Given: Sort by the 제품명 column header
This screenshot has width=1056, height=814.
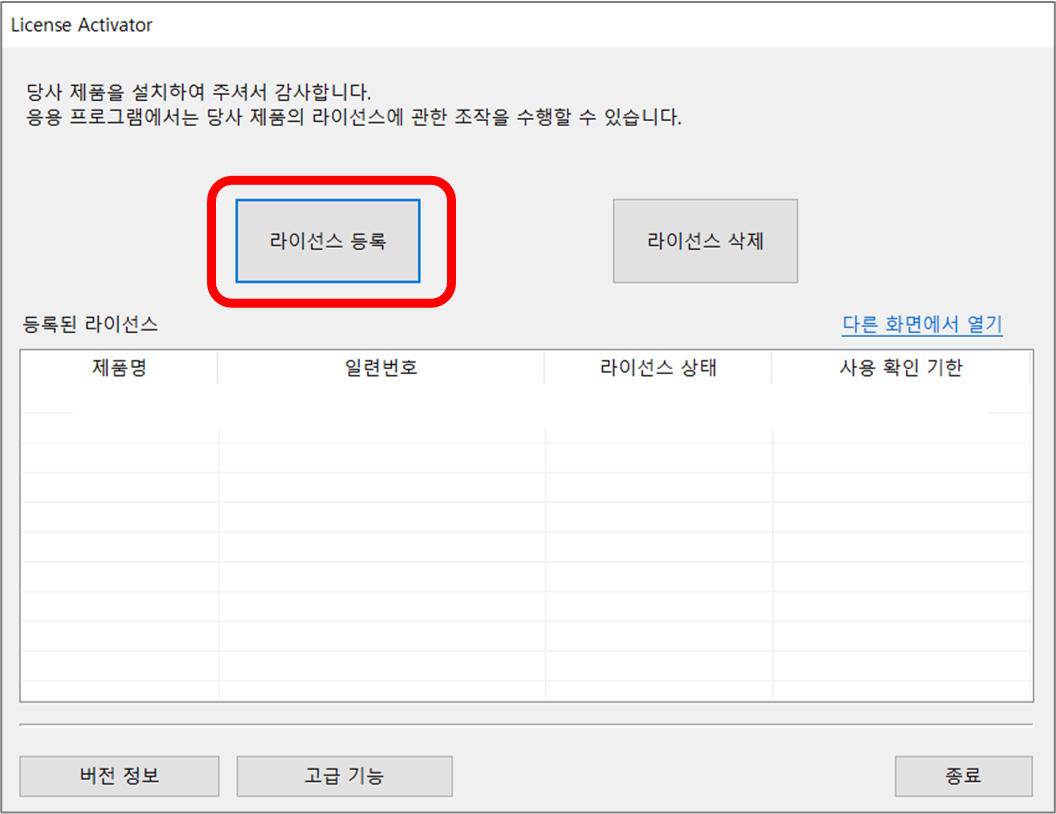Looking at the screenshot, I should [x=119, y=368].
